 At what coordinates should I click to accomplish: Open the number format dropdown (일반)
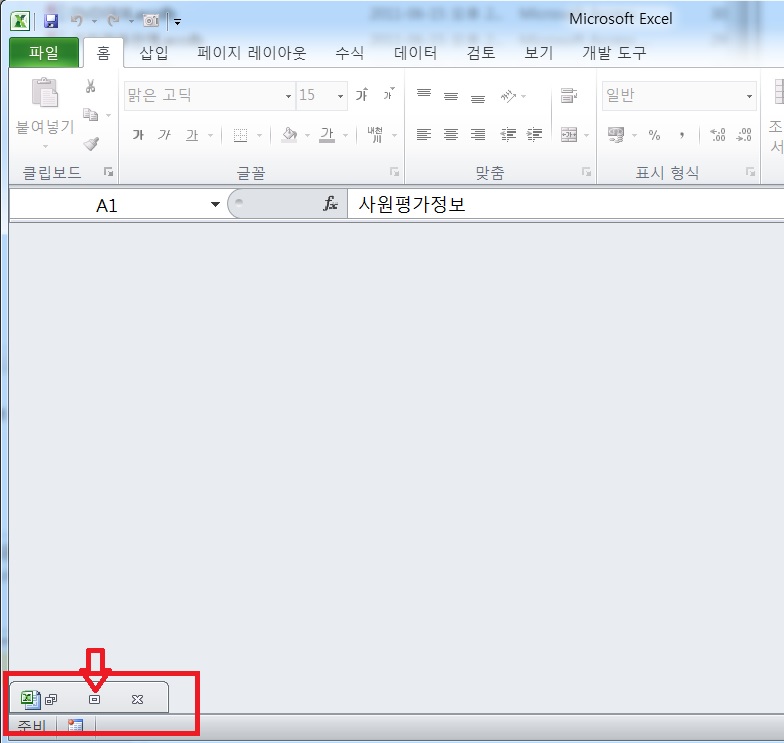click(749, 96)
